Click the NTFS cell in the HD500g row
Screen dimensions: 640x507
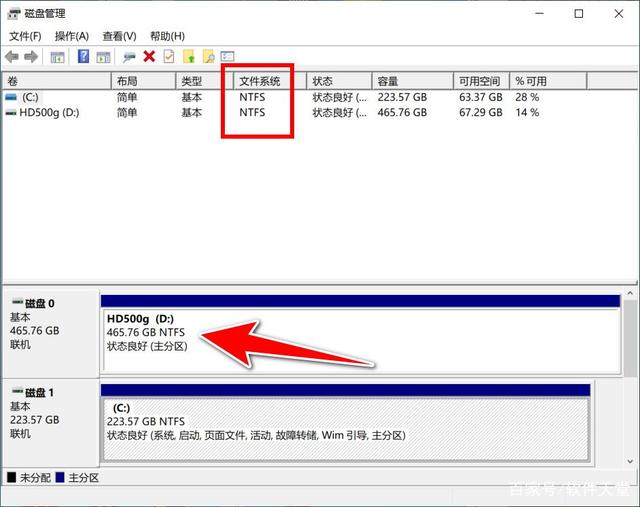click(252, 113)
